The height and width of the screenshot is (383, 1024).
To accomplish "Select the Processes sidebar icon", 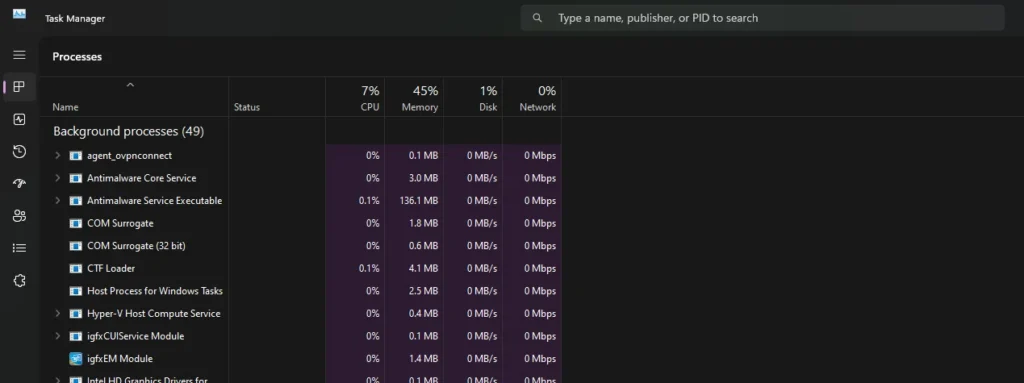I will [19, 87].
